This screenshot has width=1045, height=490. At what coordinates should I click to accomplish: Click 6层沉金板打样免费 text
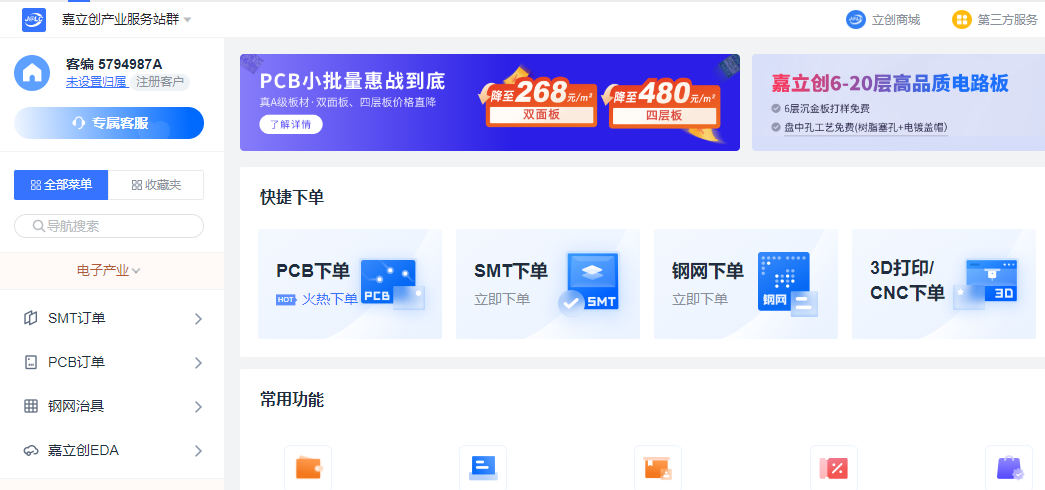(x=827, y=109)
